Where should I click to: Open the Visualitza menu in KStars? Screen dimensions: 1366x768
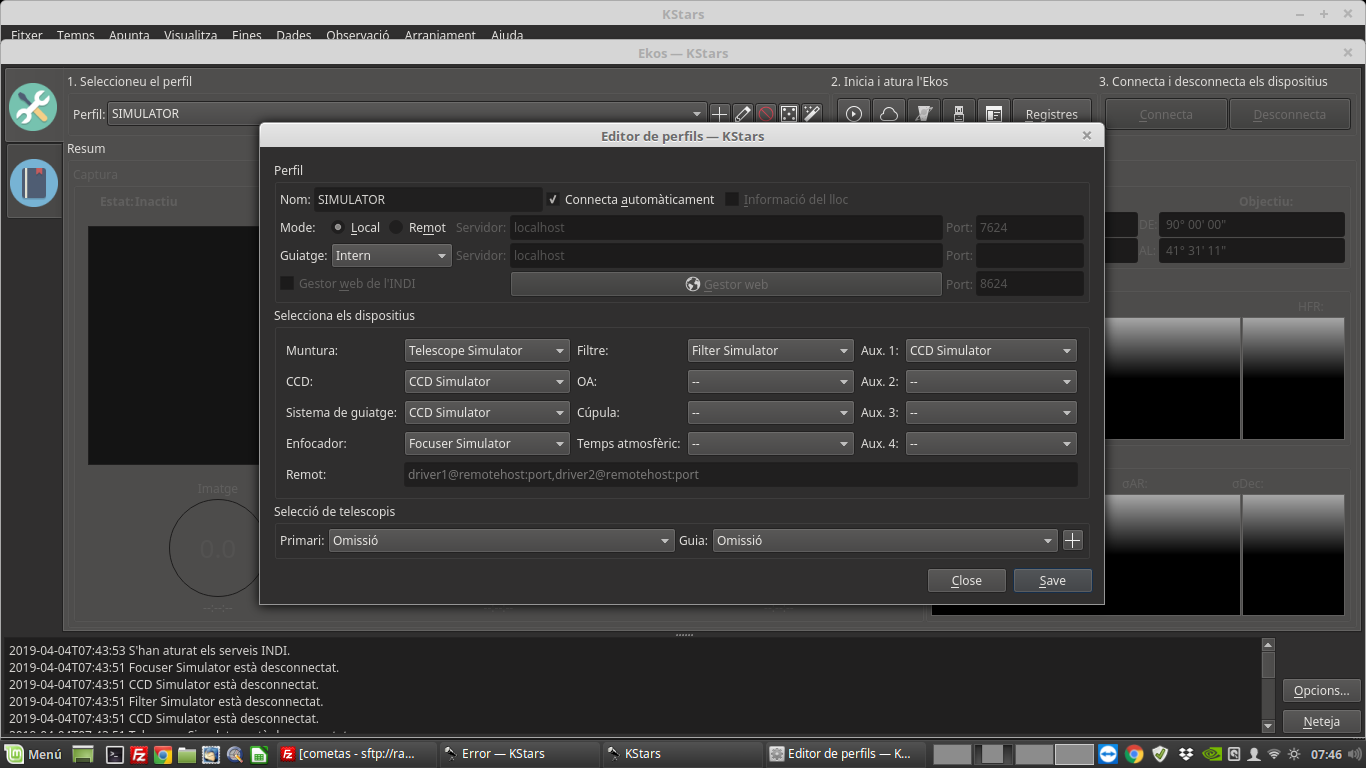[190, 35]
